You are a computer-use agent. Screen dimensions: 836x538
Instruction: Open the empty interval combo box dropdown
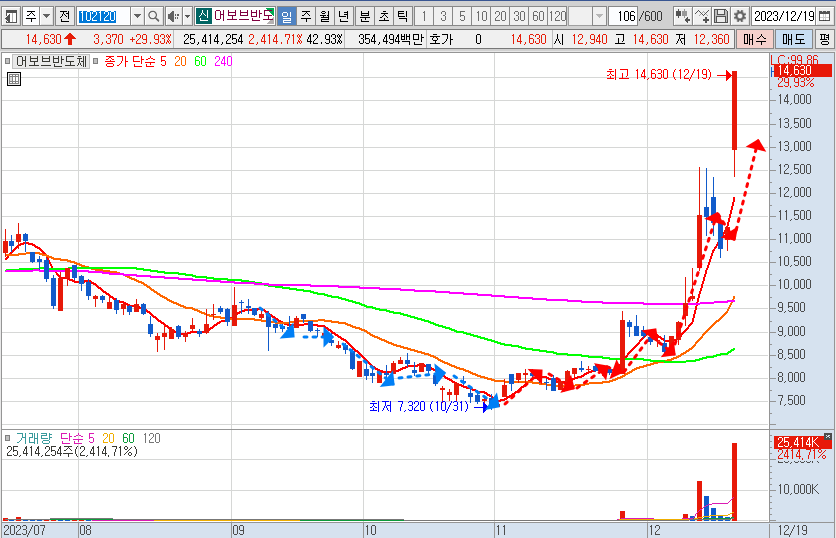pos(599,17)
